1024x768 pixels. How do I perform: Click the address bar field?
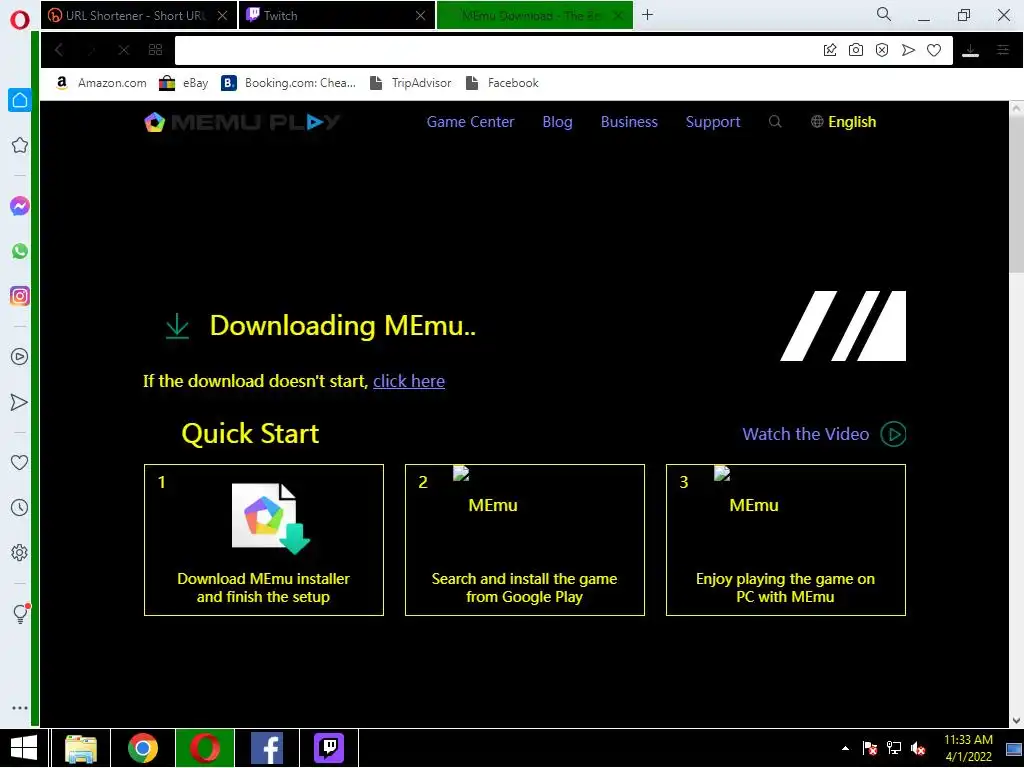(x=496, y=50)
